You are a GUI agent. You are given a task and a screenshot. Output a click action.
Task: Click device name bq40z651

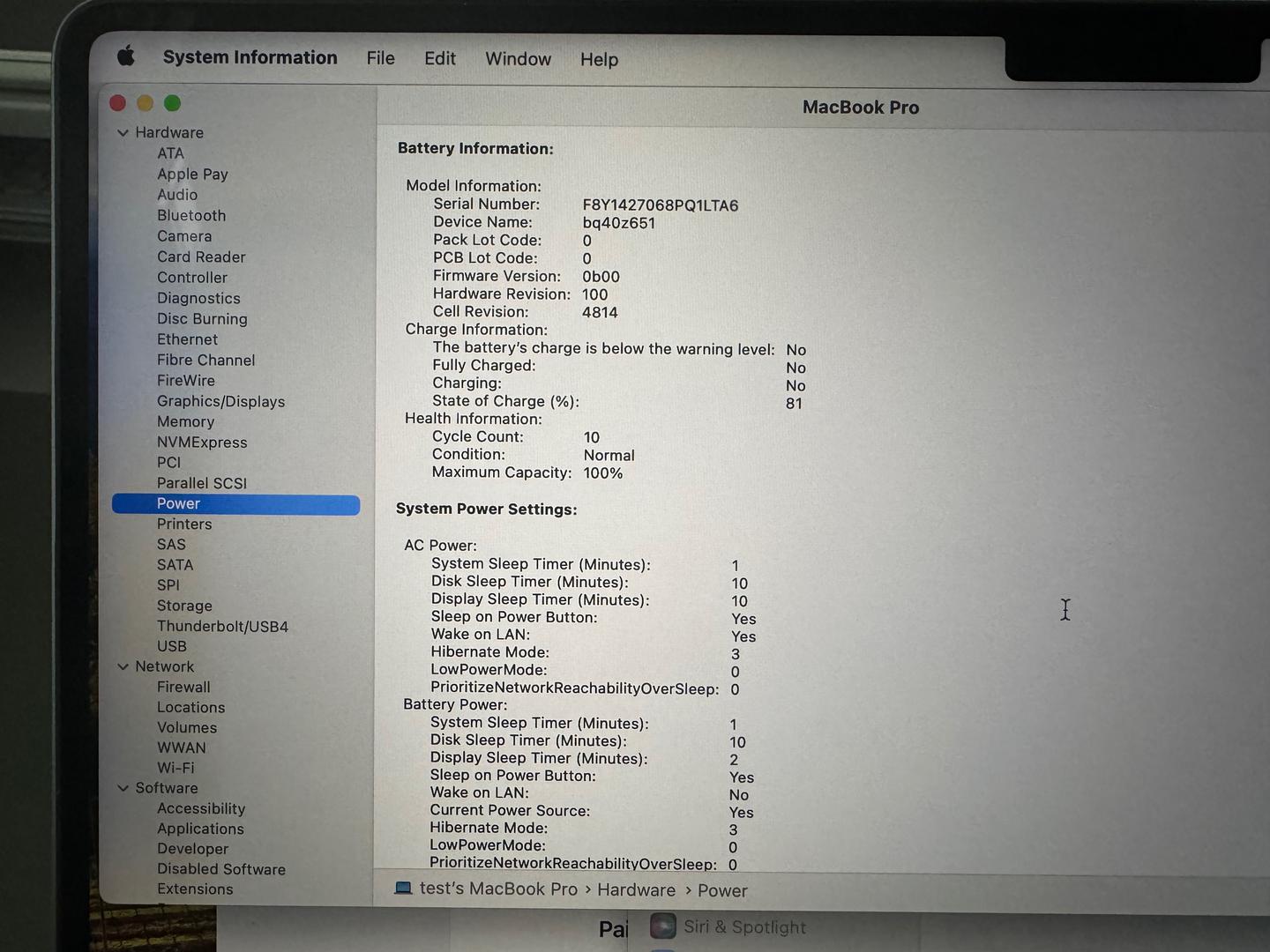(x=618, y=223)
